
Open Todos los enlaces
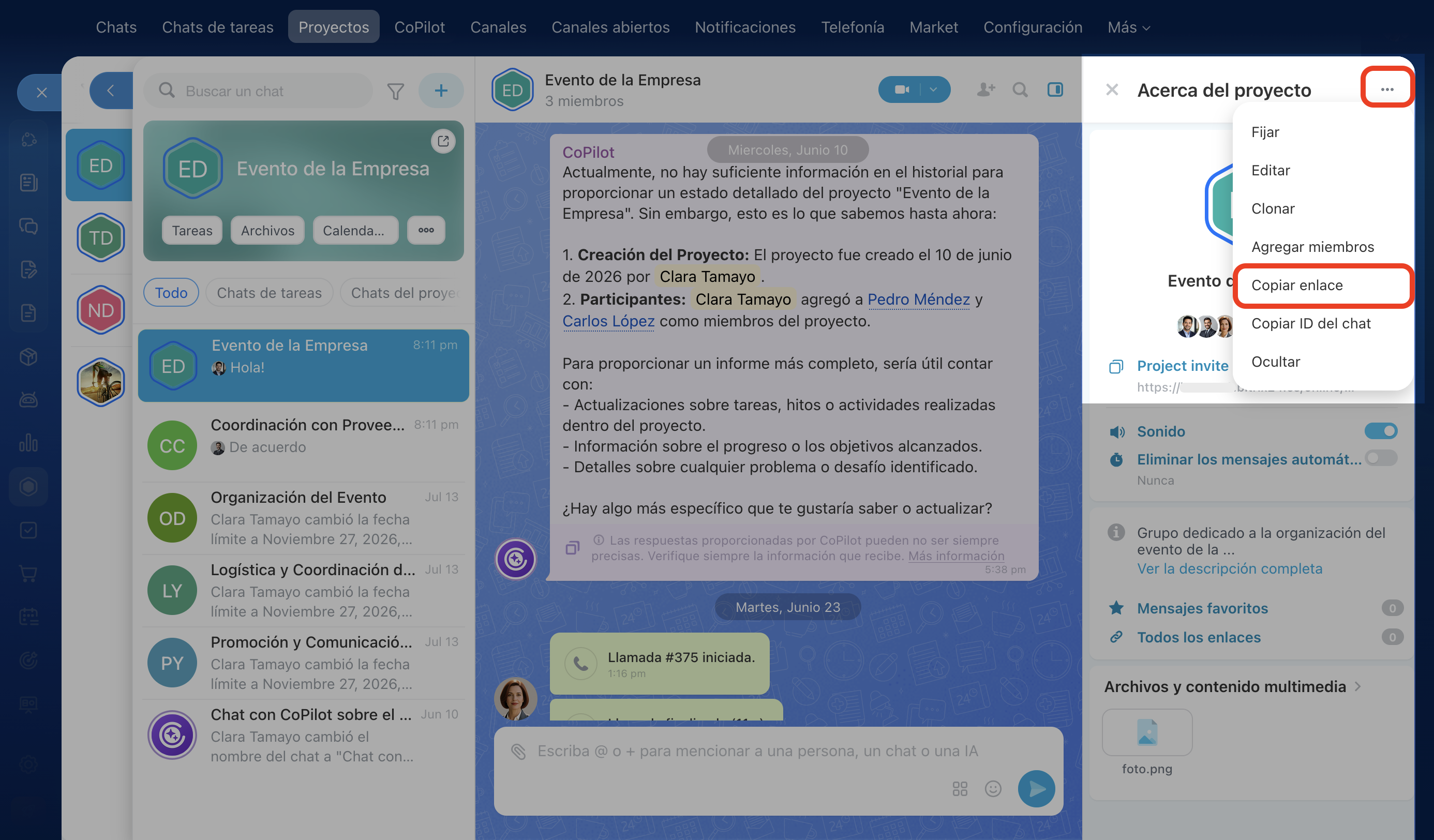coord(1199,637)
